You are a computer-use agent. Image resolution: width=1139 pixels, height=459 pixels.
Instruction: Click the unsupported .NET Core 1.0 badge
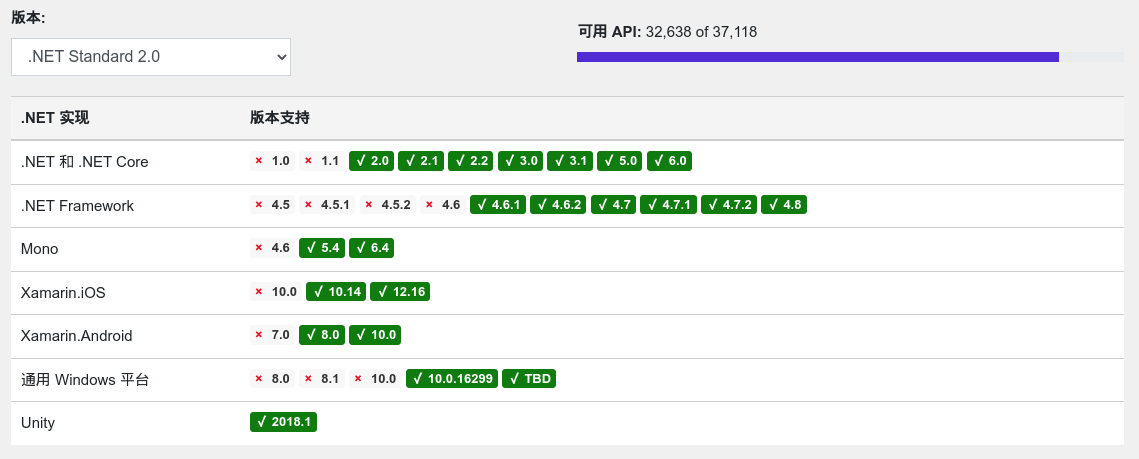coord(272,161)
